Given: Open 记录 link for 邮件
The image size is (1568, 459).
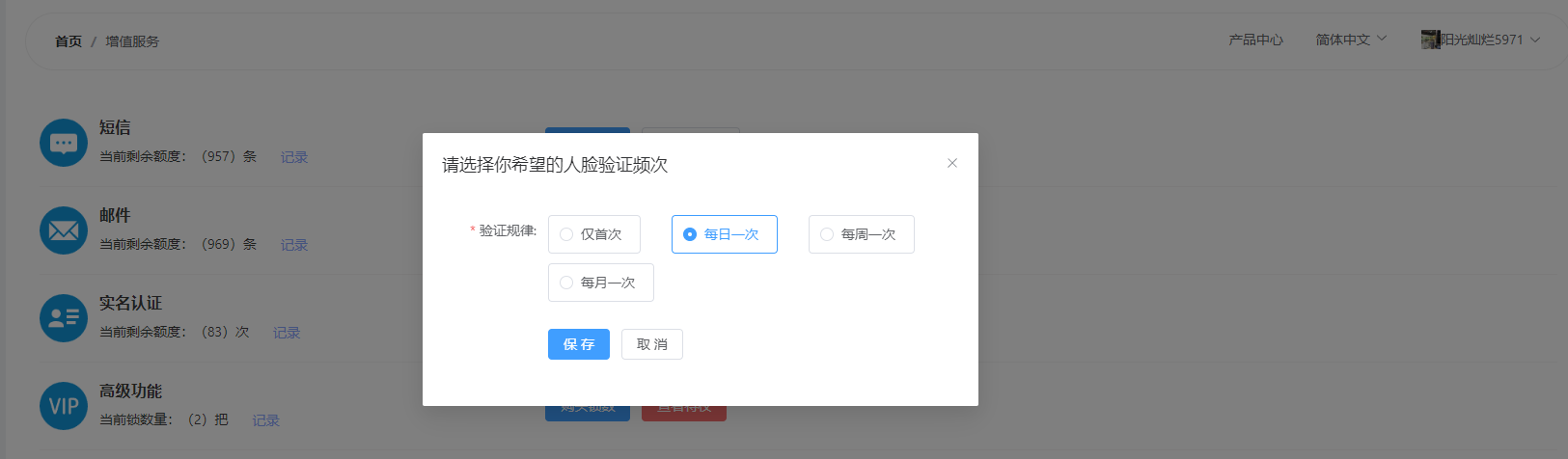Looking at the screenshot, I should point(294,245).
